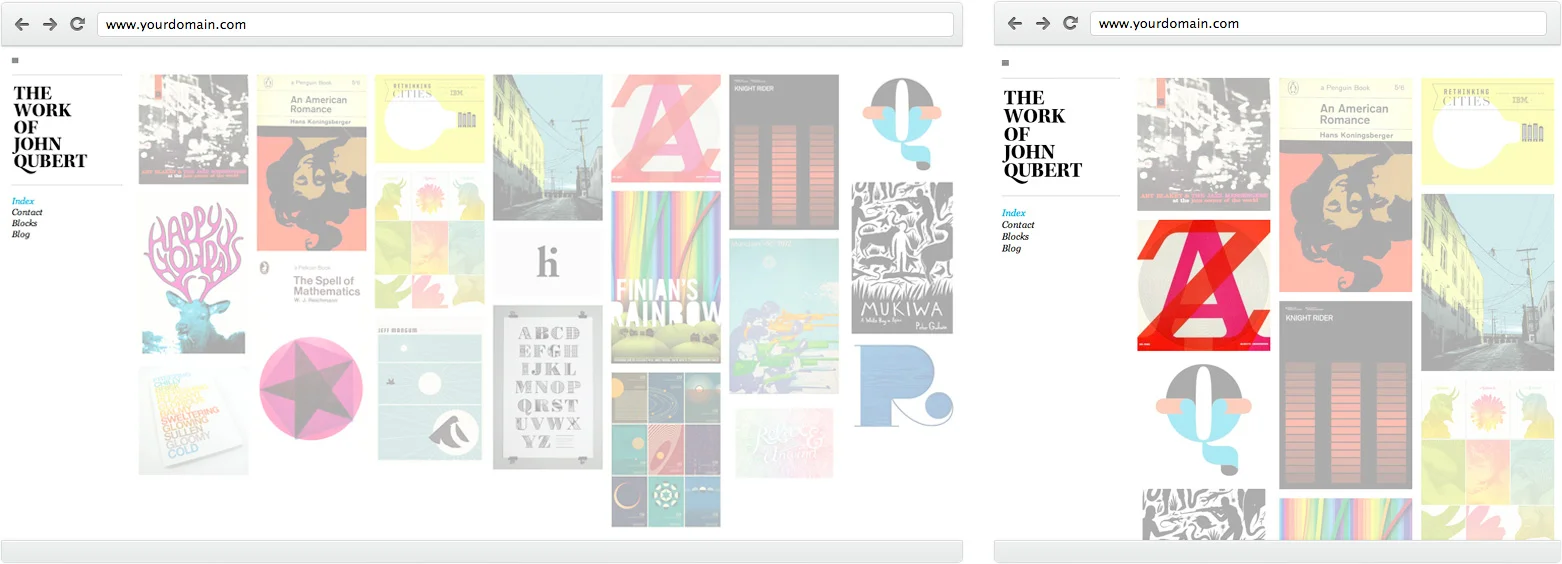Open the devil grid artwork in right window
The height and width of the screenshot is (564, 1562).
(1488, 460)
